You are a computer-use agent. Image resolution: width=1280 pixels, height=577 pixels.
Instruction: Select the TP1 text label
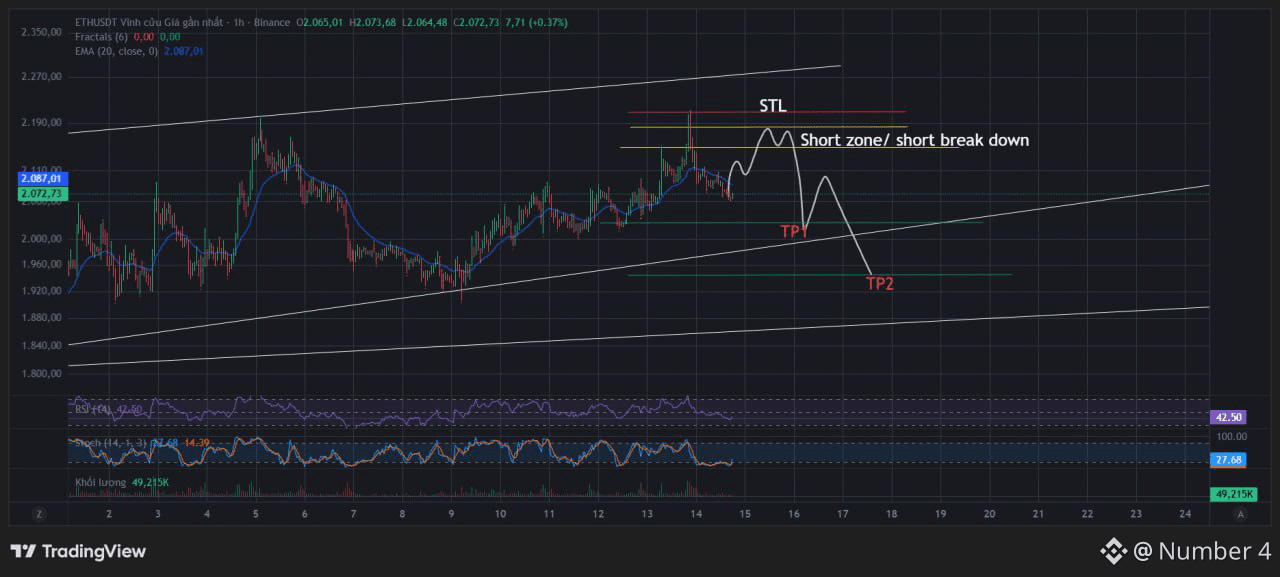click(794, 232)
